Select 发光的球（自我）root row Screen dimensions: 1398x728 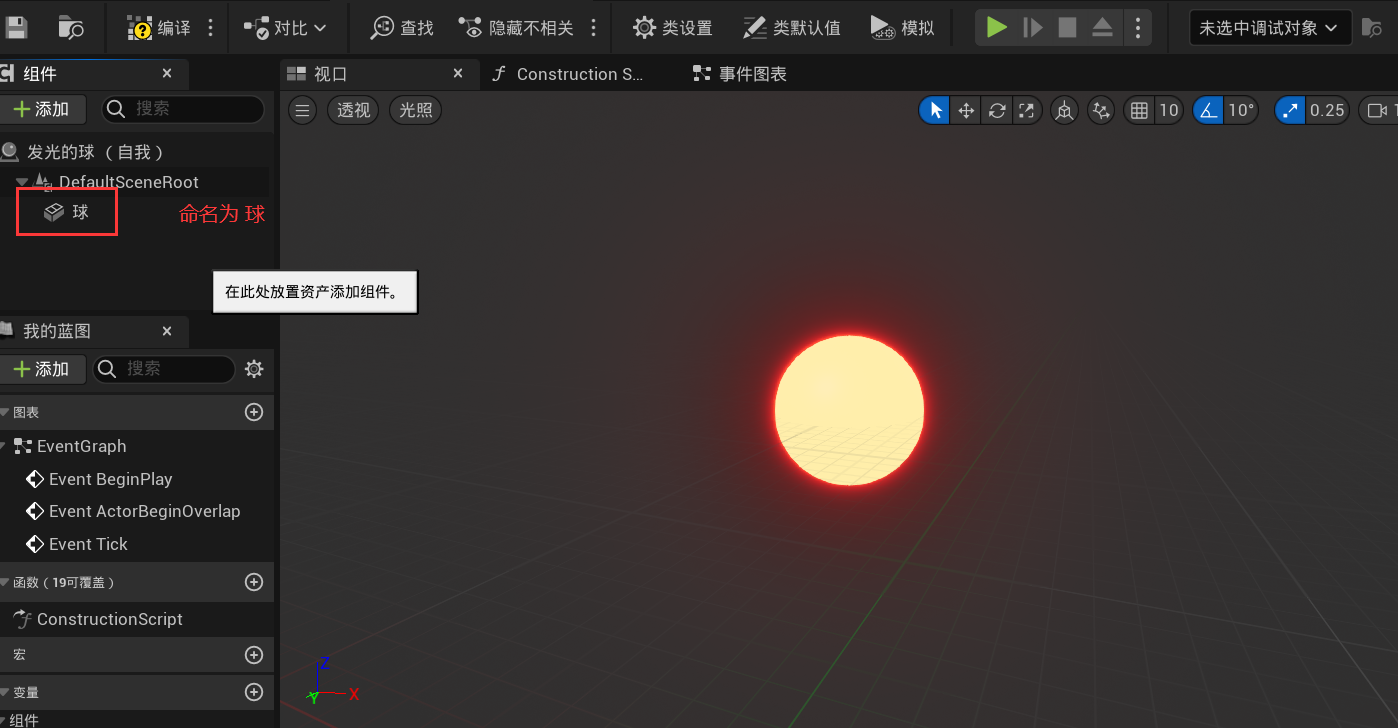coord(136,152)
